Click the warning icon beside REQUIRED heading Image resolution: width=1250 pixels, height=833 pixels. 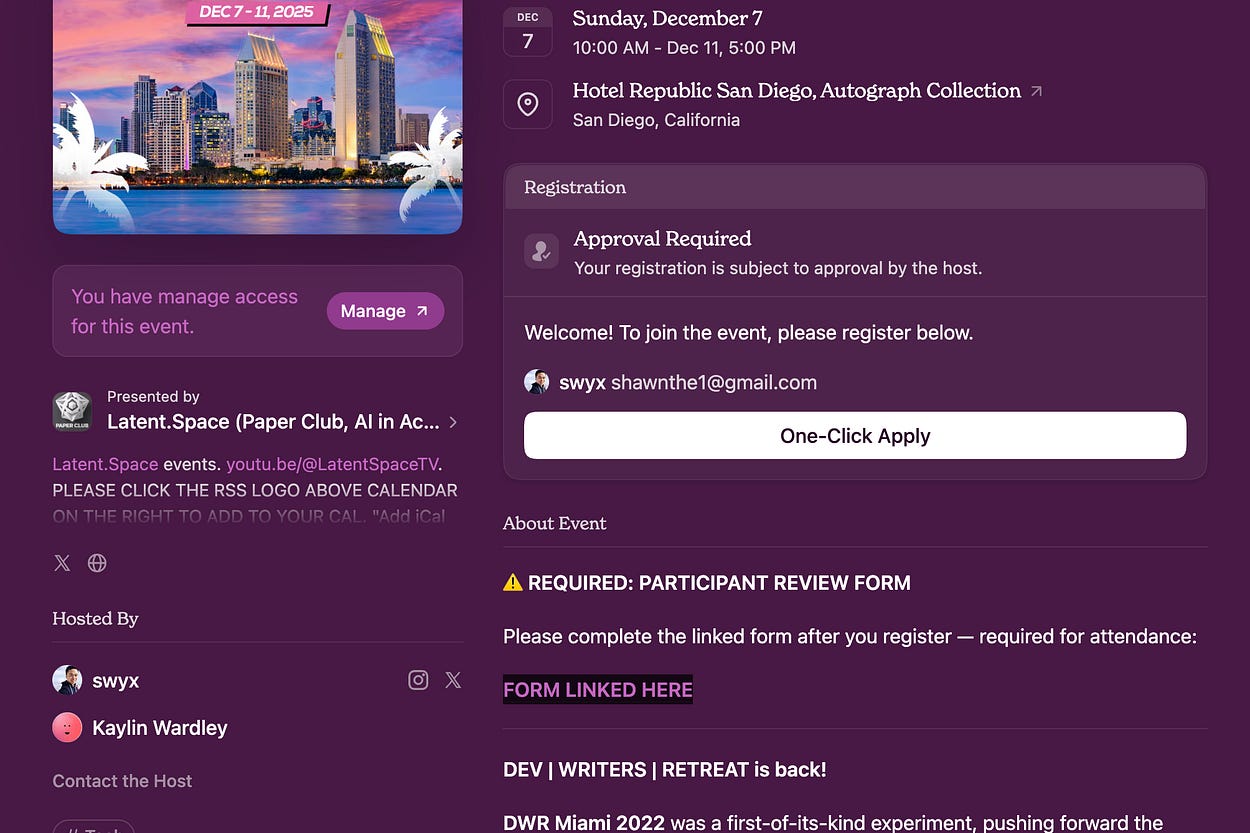click(513, 582)
